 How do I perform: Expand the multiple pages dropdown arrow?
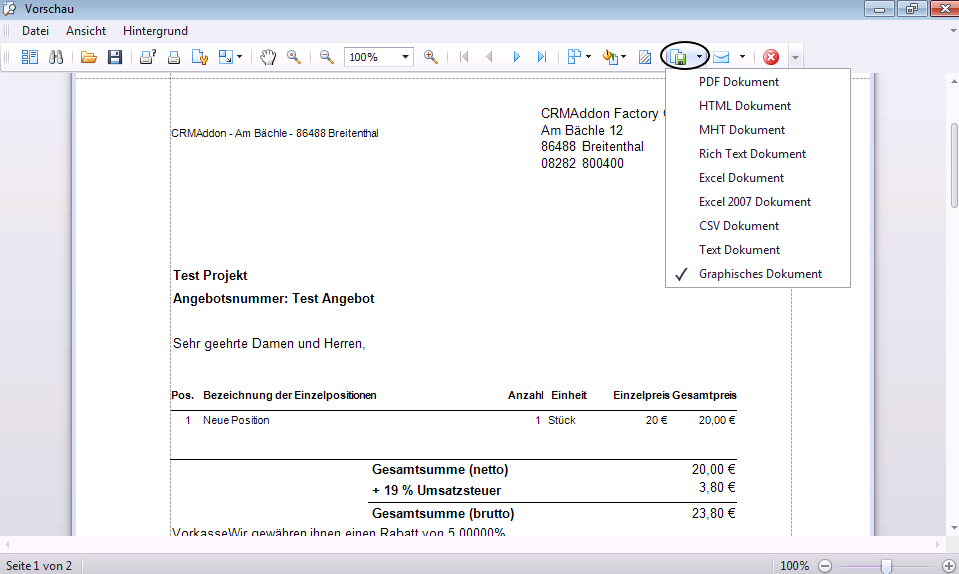(588, 57)
